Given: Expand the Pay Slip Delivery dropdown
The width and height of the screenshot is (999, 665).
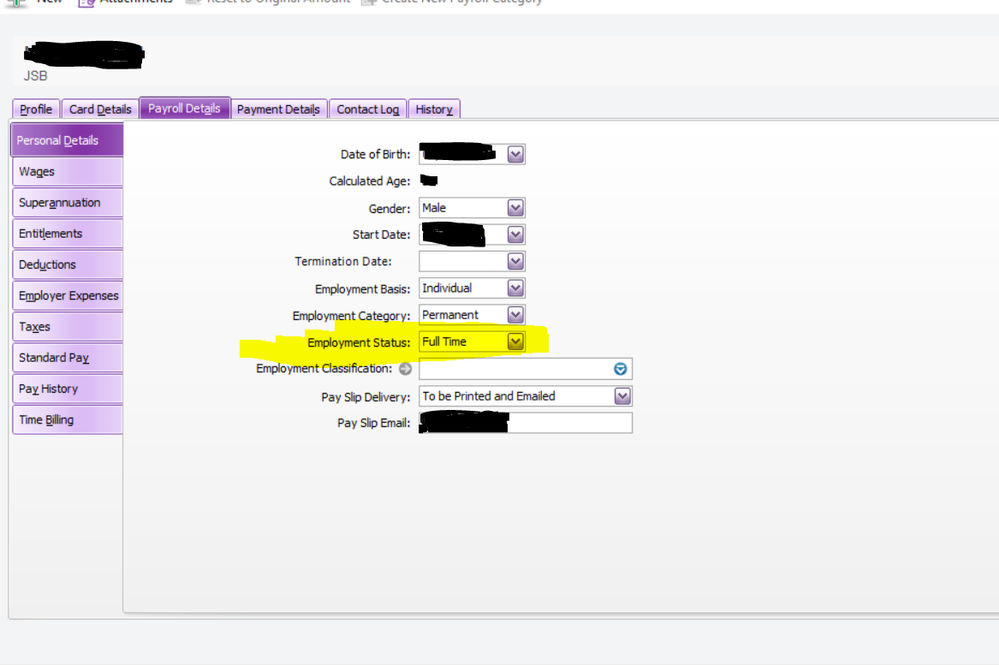Looking at the screenshot, I should (x=622, y=396).
